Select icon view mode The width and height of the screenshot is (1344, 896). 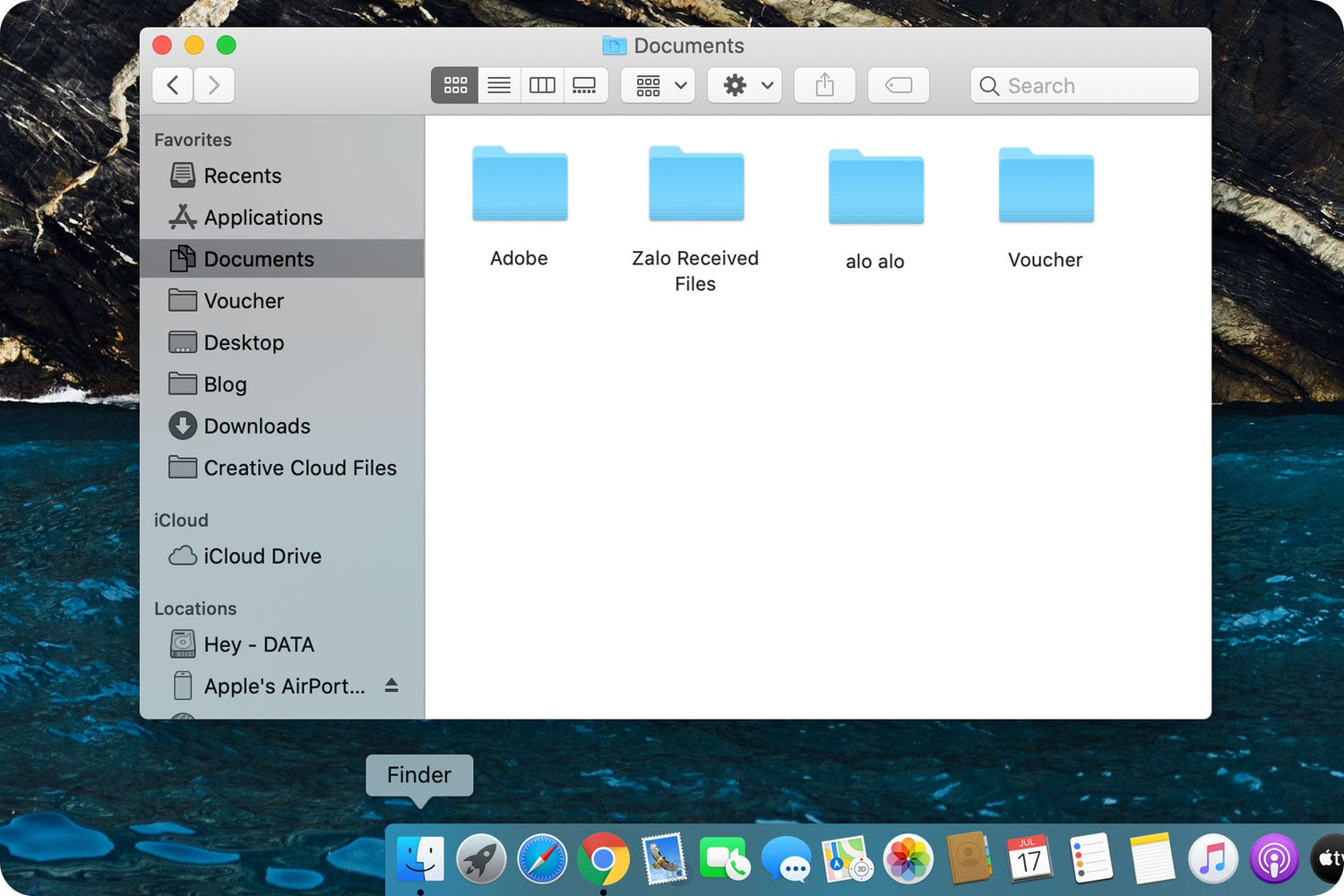pos(454,85)
